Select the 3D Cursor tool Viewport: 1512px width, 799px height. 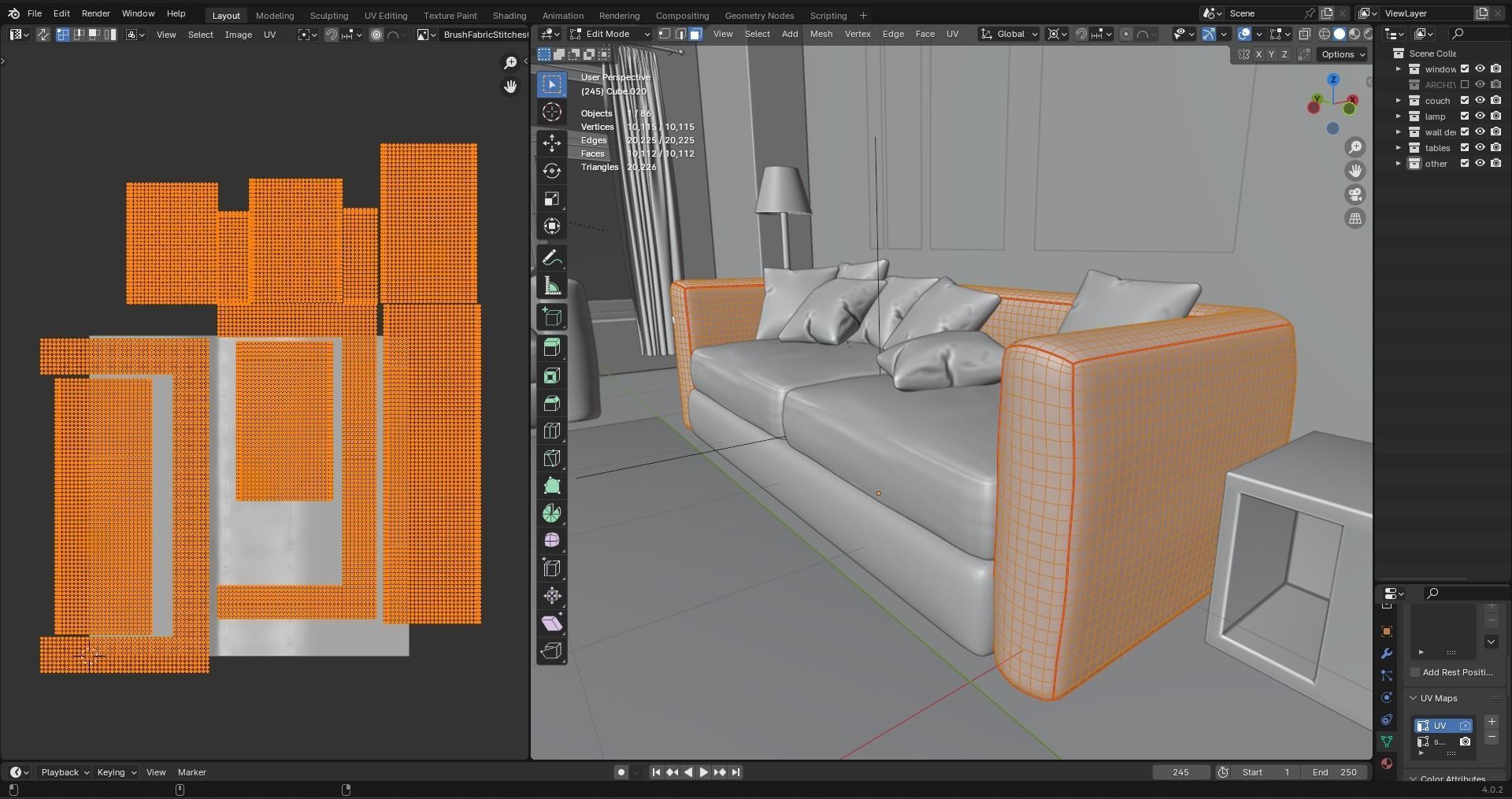pyautogui.click(x=552, y=112)
